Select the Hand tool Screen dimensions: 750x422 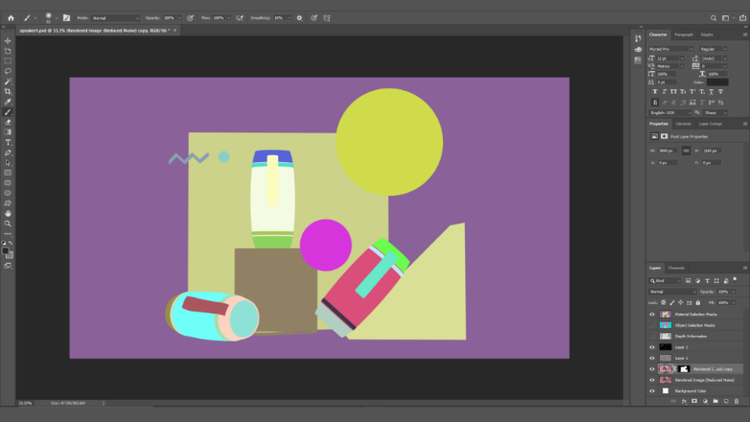[x=8, y=213]
